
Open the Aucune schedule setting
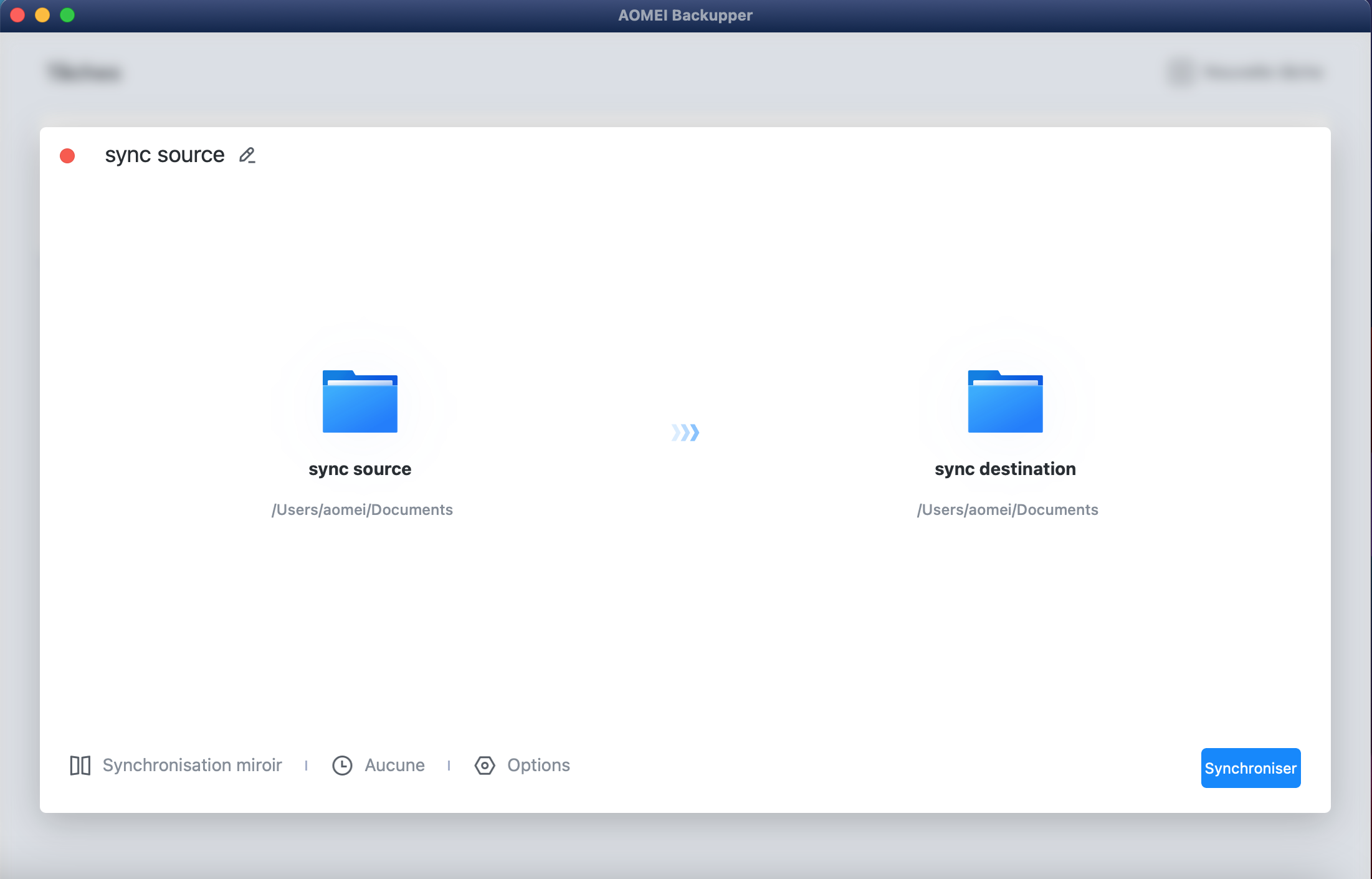(394, 765)
